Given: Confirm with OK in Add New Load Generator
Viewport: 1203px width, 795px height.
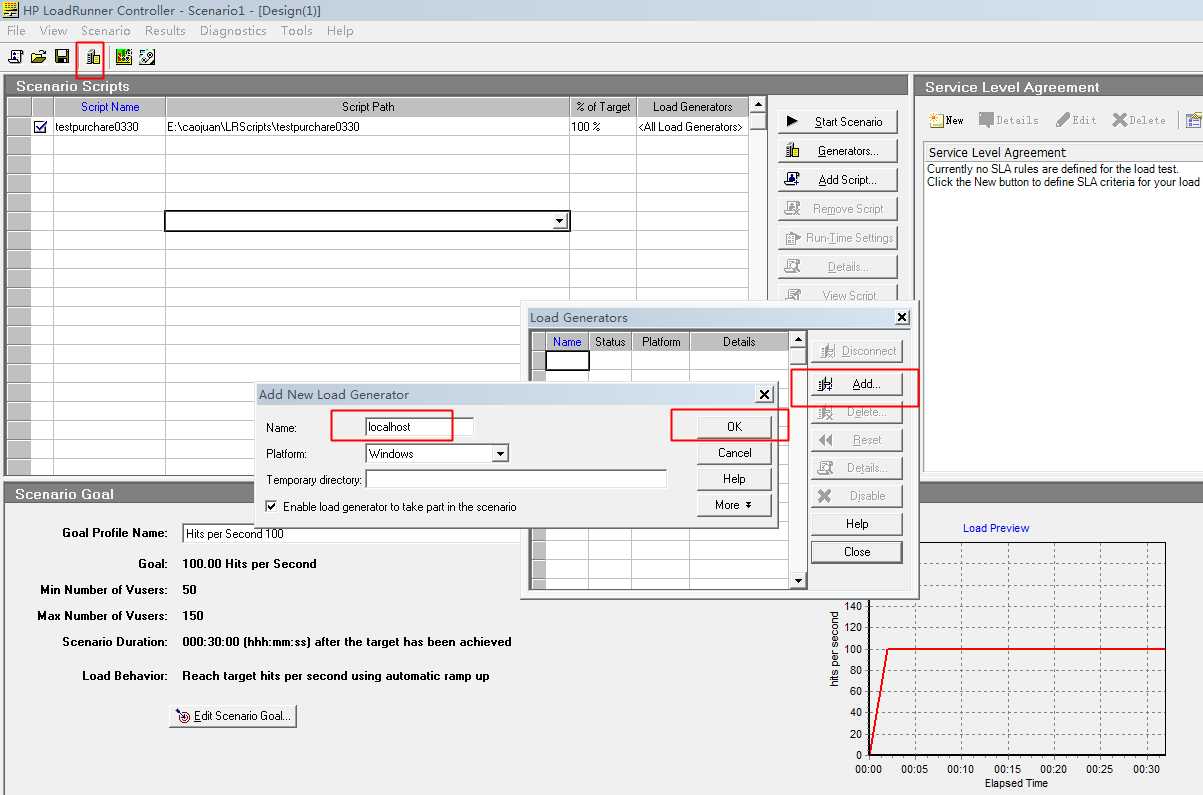Looking at the screenshot, I should pyautogui.click(x=734, y=427).
